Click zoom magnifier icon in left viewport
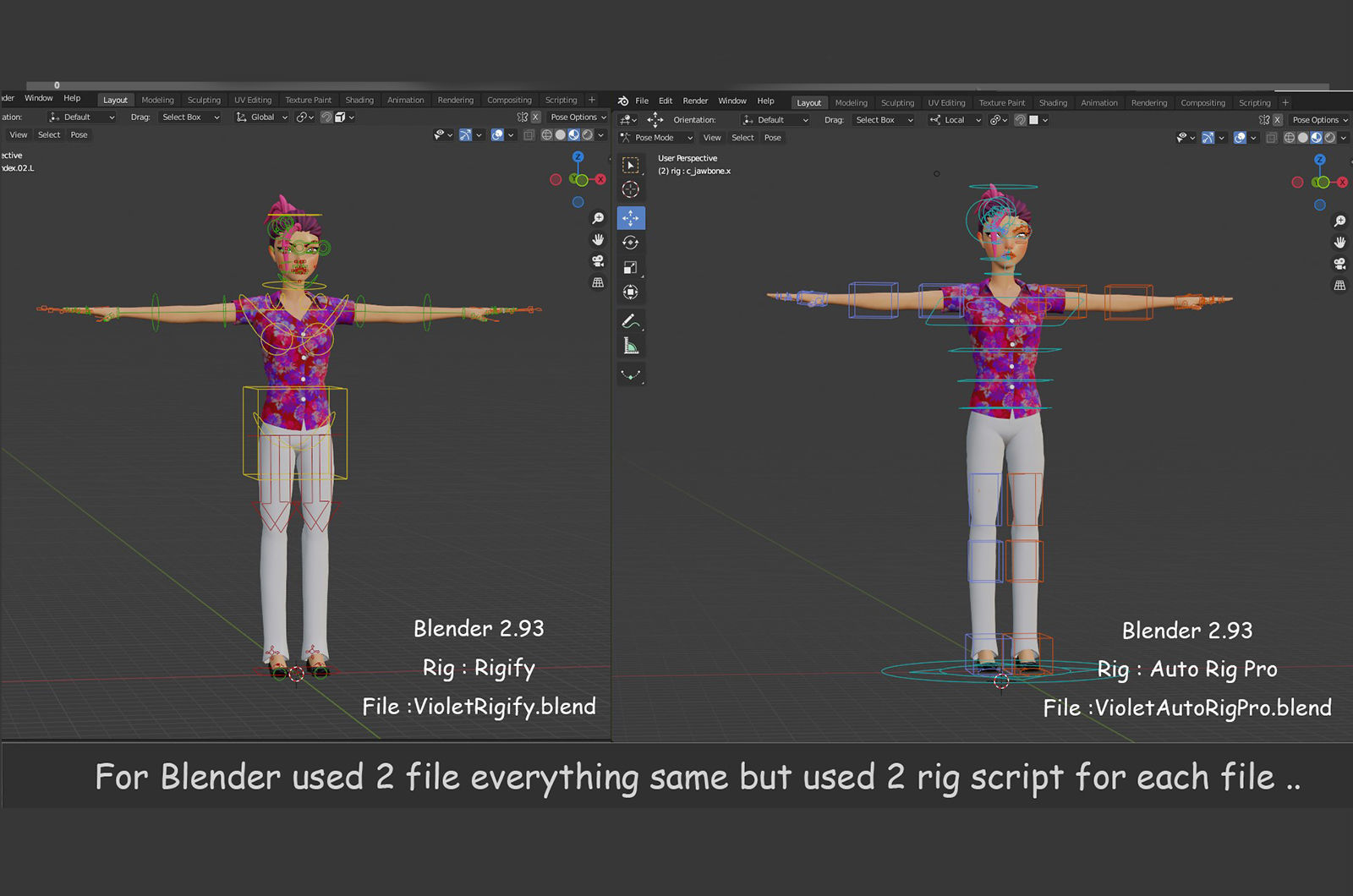Image resolution: width=1353 pixels, height=896 pixels. pyautogui.click(x=598, y=218)
